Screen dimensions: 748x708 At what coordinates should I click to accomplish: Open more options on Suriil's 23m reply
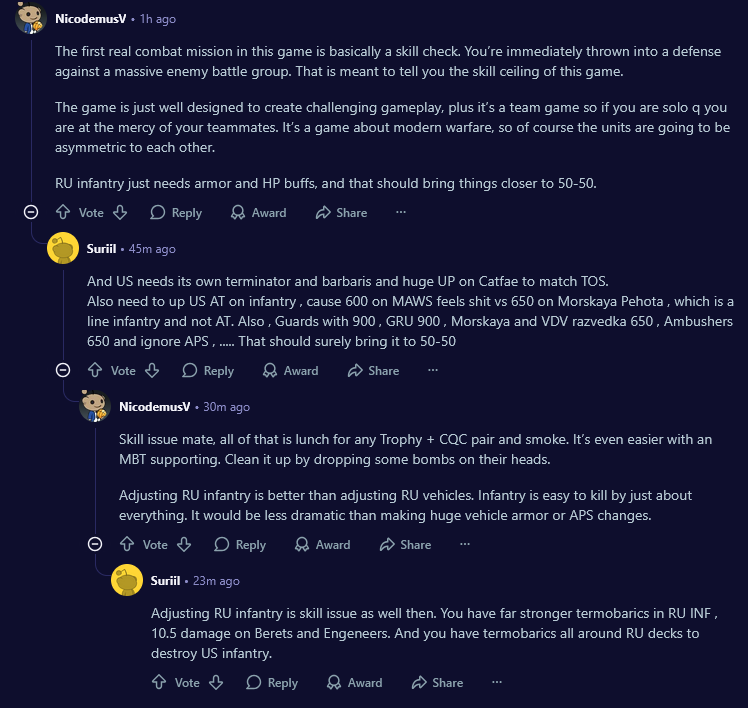click(497, 682)
